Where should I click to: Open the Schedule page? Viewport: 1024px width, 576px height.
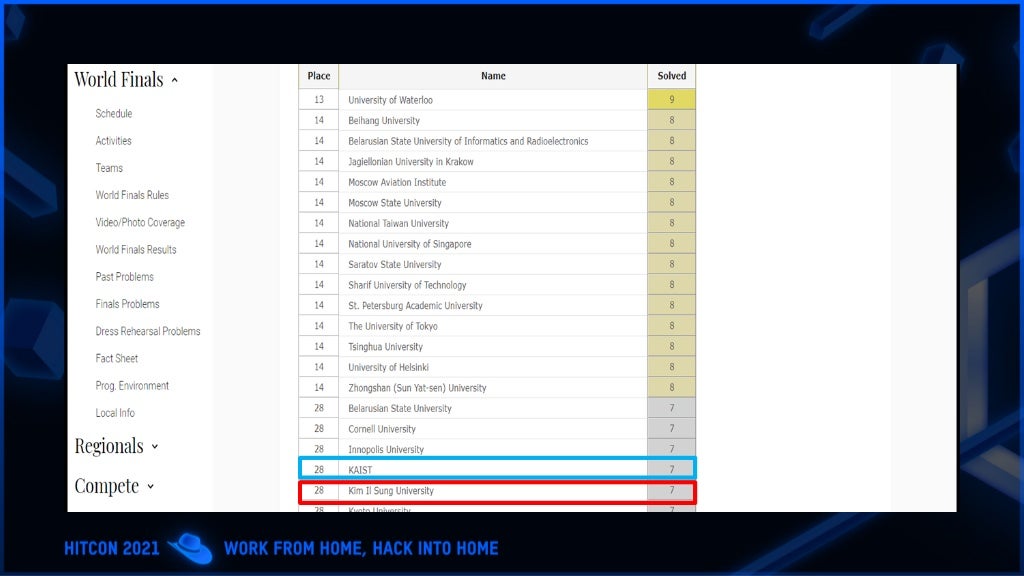pyautogui.click(x=114, y=114)
